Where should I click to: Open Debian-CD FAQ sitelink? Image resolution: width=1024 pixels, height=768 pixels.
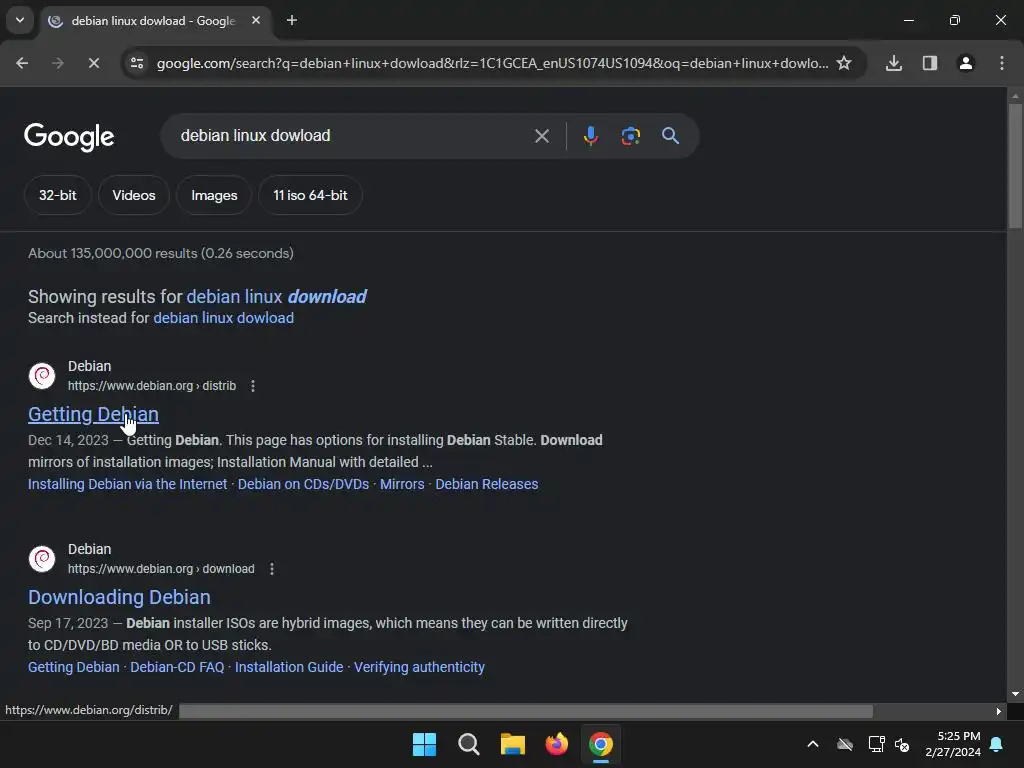click(177, 667)
